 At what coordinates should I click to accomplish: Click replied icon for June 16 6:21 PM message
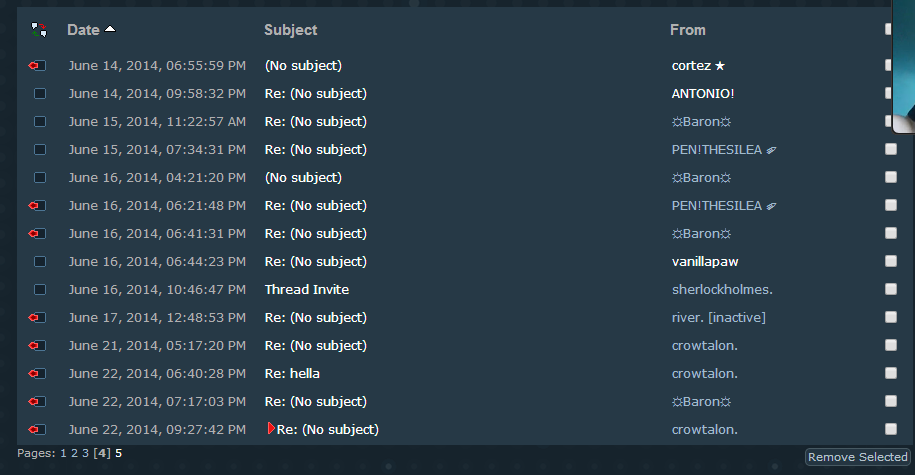[38, 206]
